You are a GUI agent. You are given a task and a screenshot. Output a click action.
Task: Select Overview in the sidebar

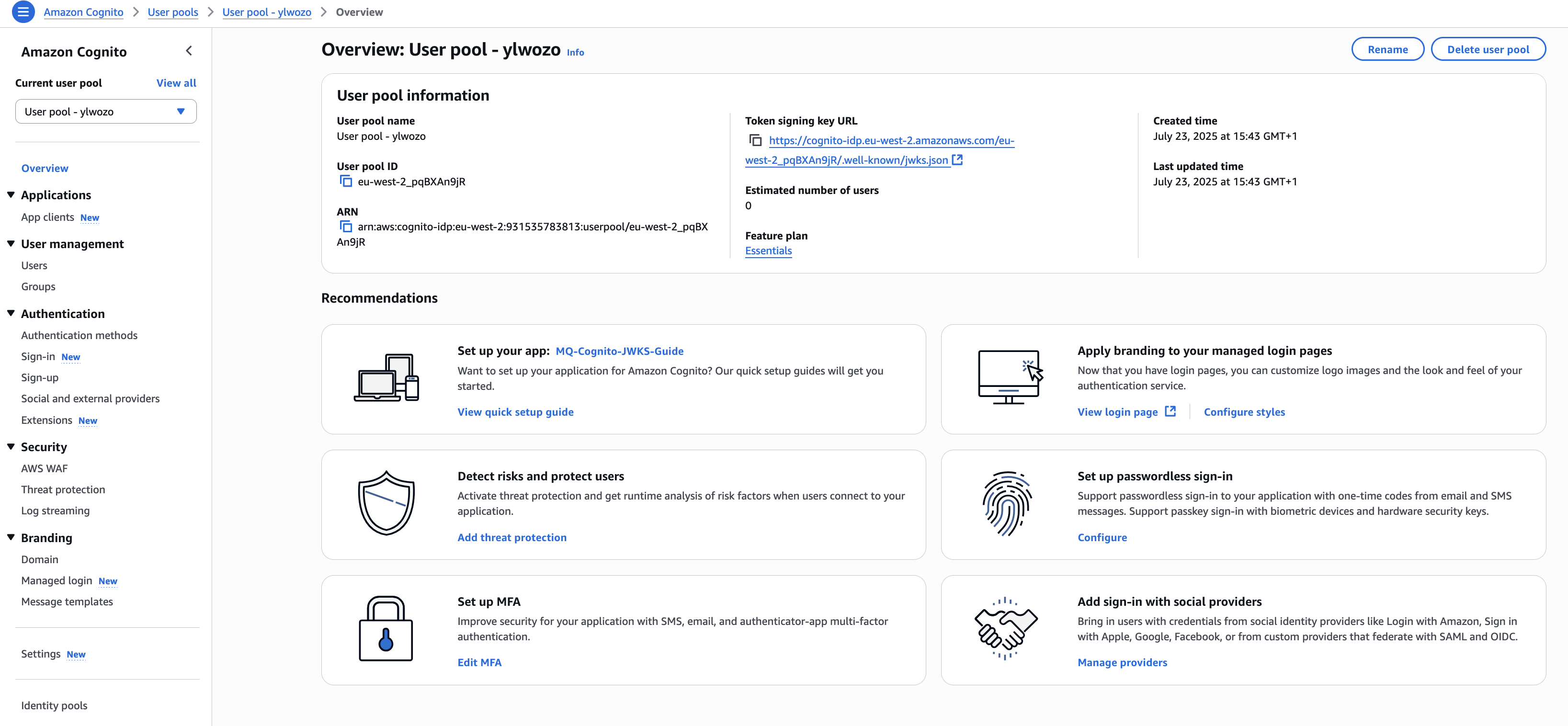pyautogui.click(x=45, y=168)
